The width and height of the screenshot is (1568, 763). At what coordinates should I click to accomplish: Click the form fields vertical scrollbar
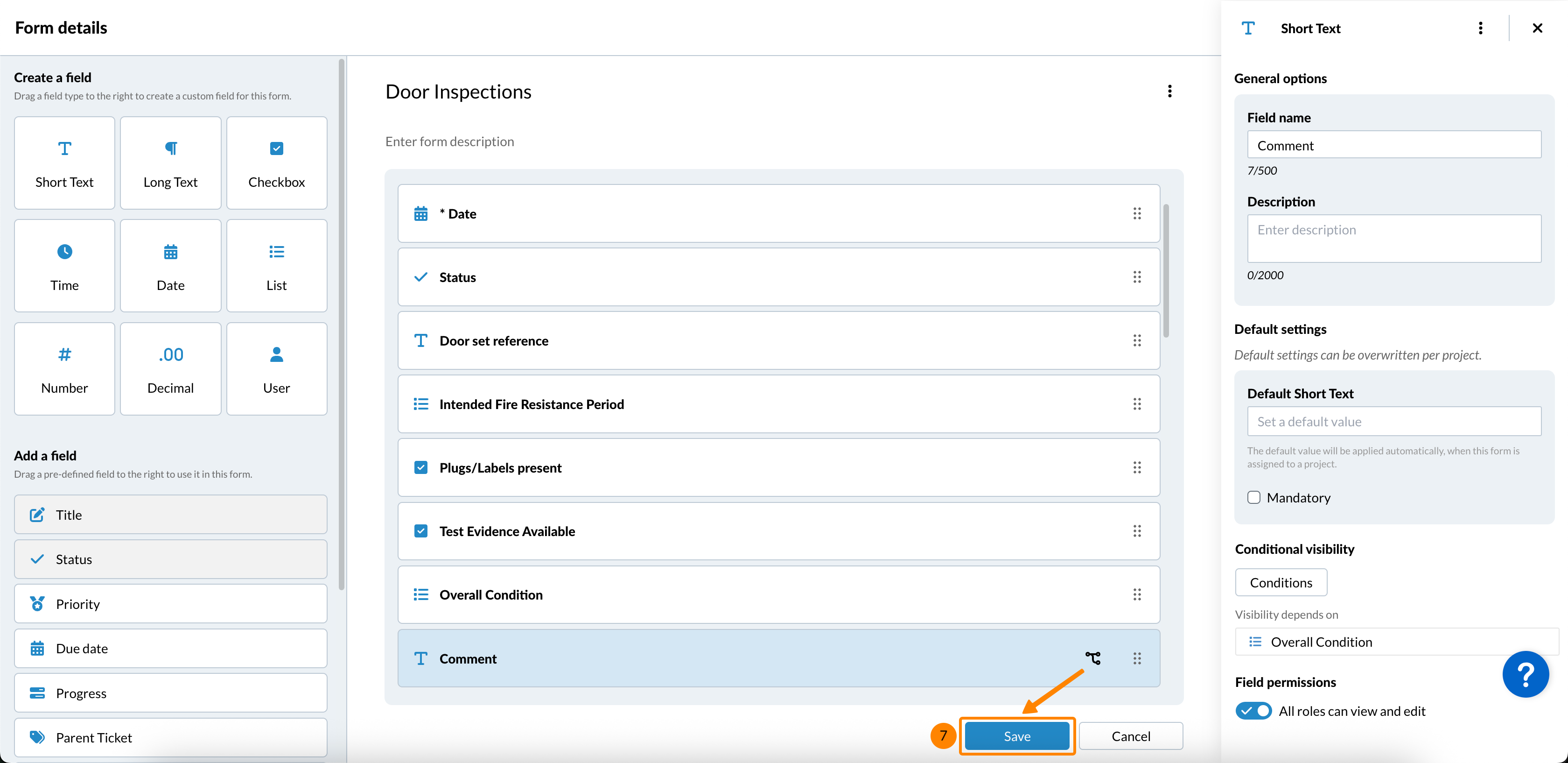pos(1166,271)
